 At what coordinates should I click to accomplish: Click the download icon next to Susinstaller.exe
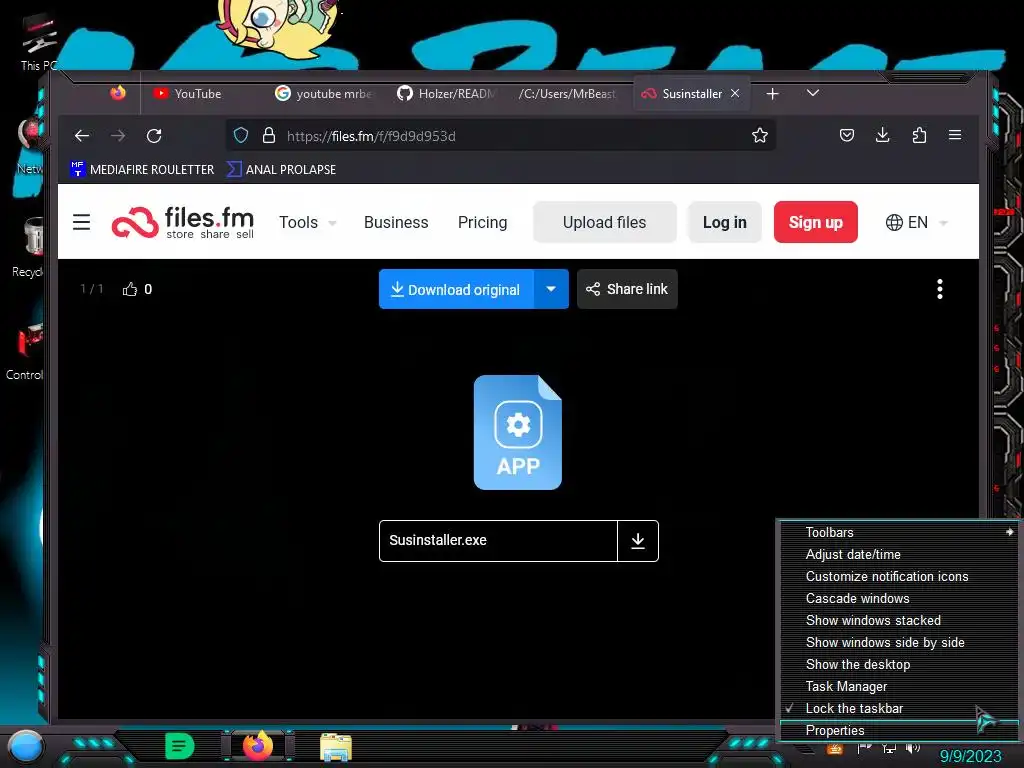point(637,541)
